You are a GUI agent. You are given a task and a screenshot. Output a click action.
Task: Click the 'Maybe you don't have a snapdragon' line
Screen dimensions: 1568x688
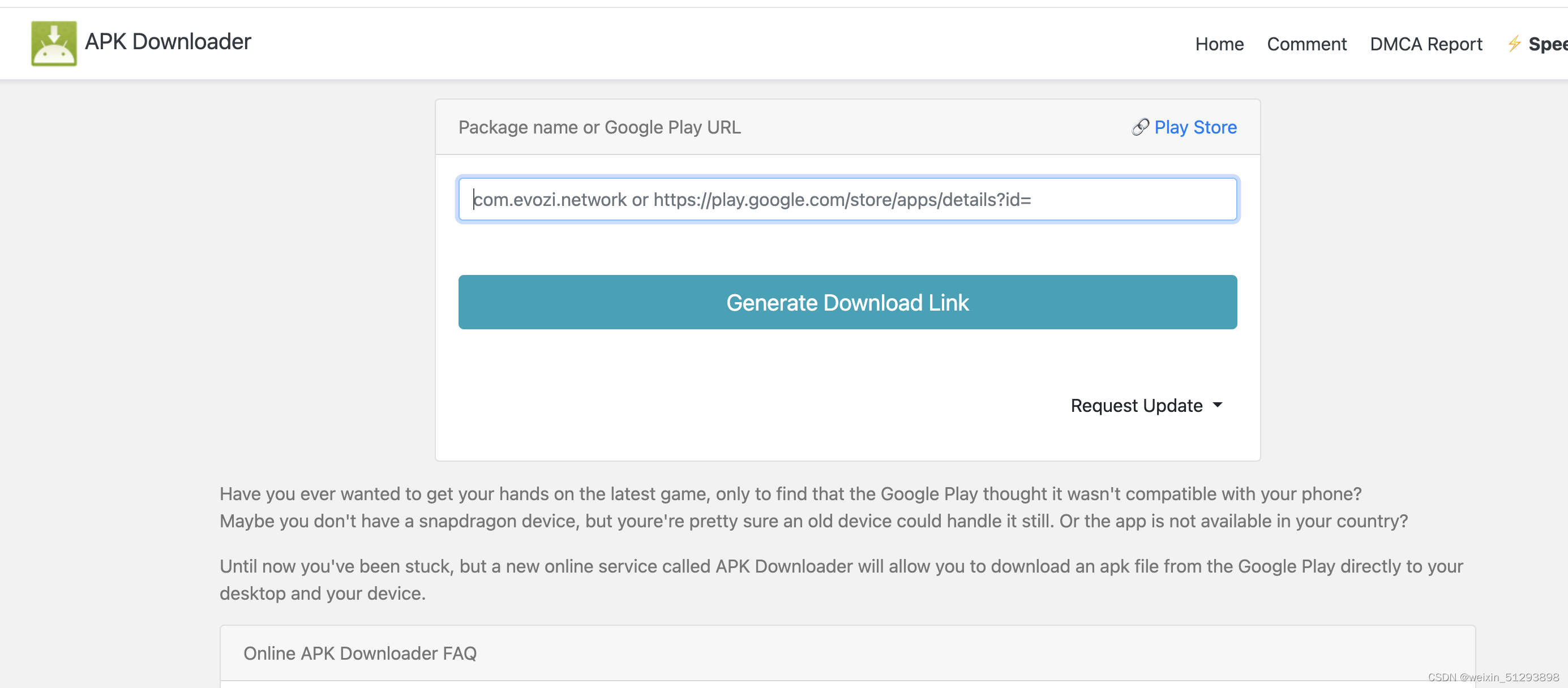(813, 521)
